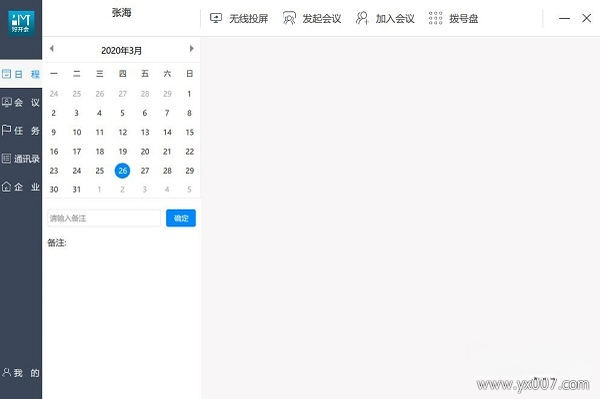The height and width of the screenshot is (399, 600).
Task: Click greyed date 24 of previous month
Action: tap(54, 94)
